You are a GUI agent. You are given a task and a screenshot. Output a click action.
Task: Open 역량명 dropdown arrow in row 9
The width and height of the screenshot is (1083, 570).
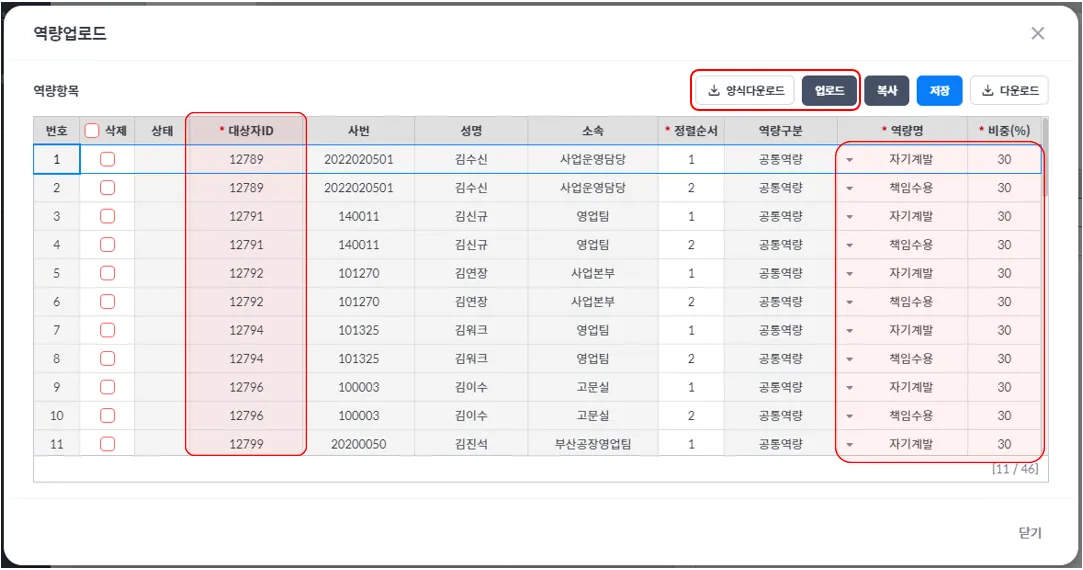point(850,388)
